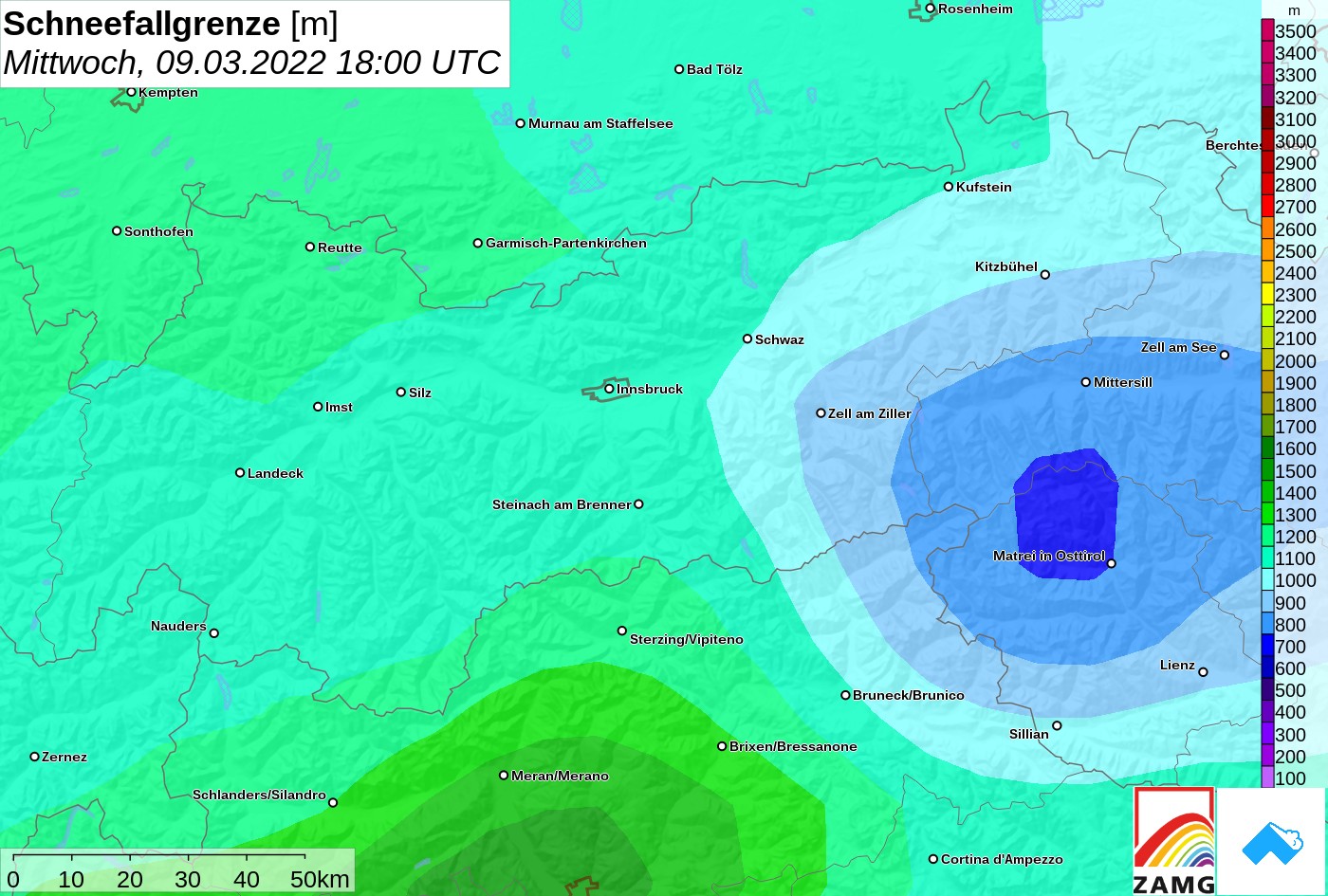Click the Steinach am Brenner marker dot

click(638, 504)
